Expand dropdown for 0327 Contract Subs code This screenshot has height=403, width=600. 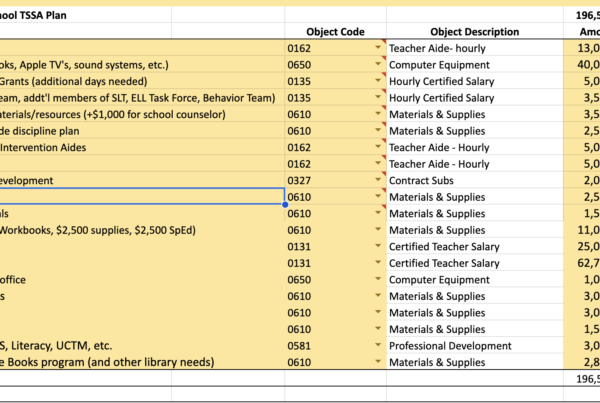[x=378, y=179]
